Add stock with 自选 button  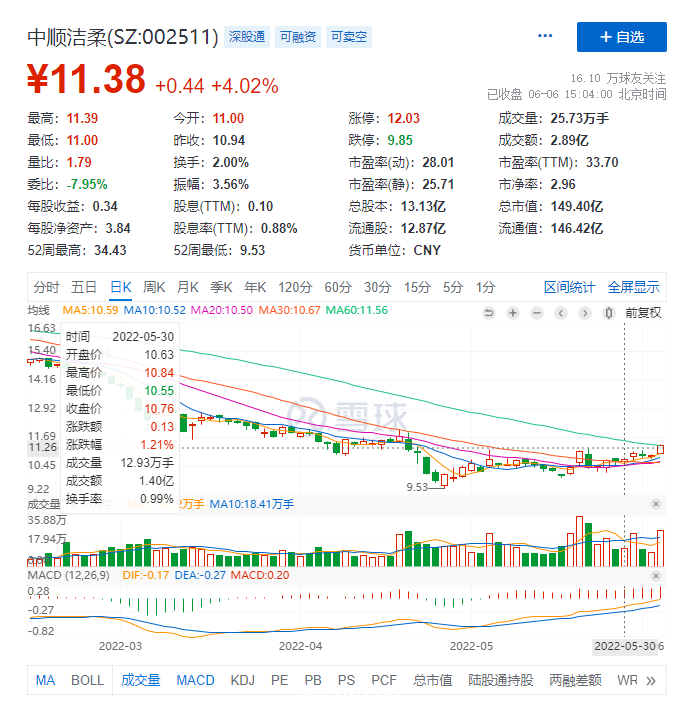622,37
